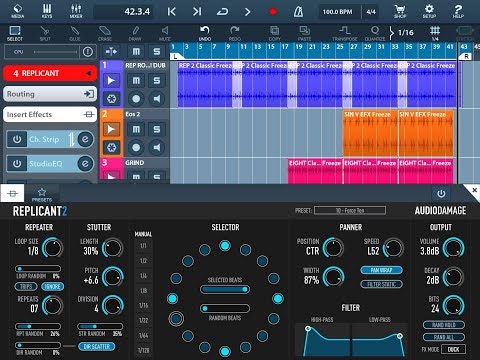Switch to the insert effect editor tab

click(12, 193)
